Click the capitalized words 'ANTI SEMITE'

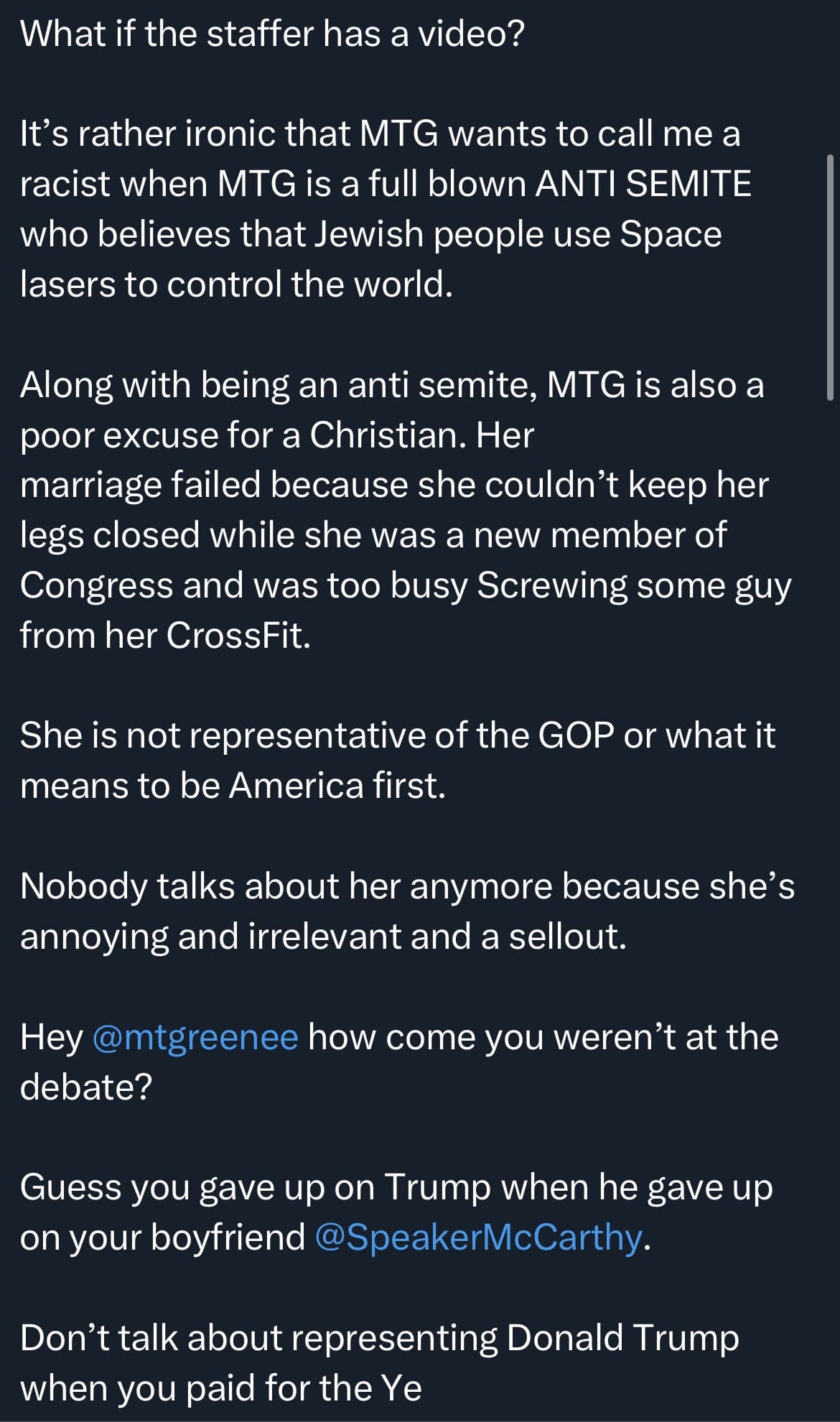(644, 184)
